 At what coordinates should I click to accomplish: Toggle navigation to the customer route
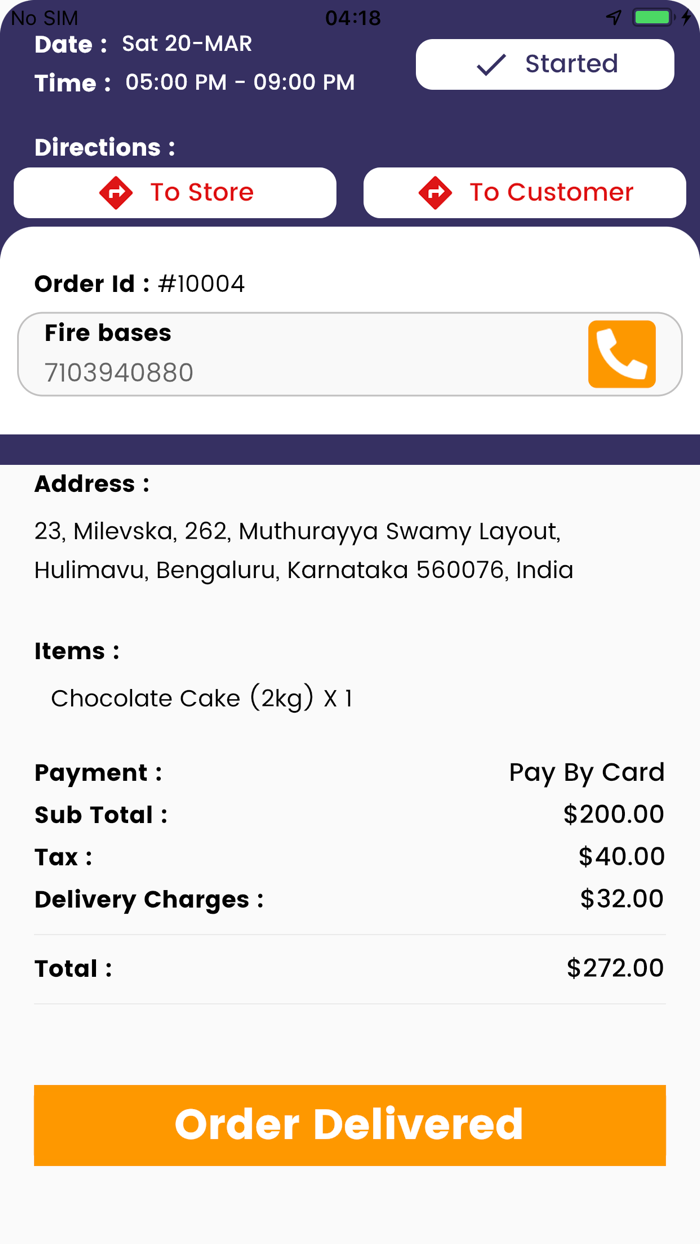pyautogui.click(x=524, y=192)
